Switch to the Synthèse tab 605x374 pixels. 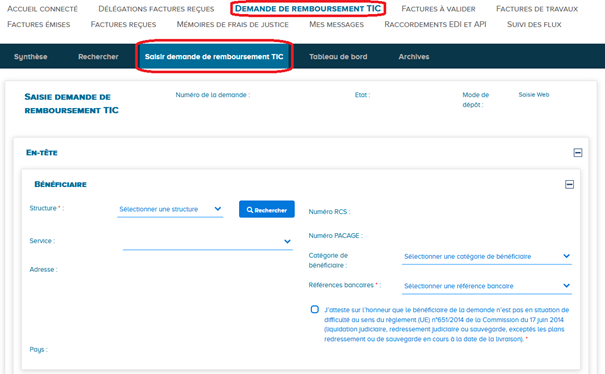(x=30, y=57)
